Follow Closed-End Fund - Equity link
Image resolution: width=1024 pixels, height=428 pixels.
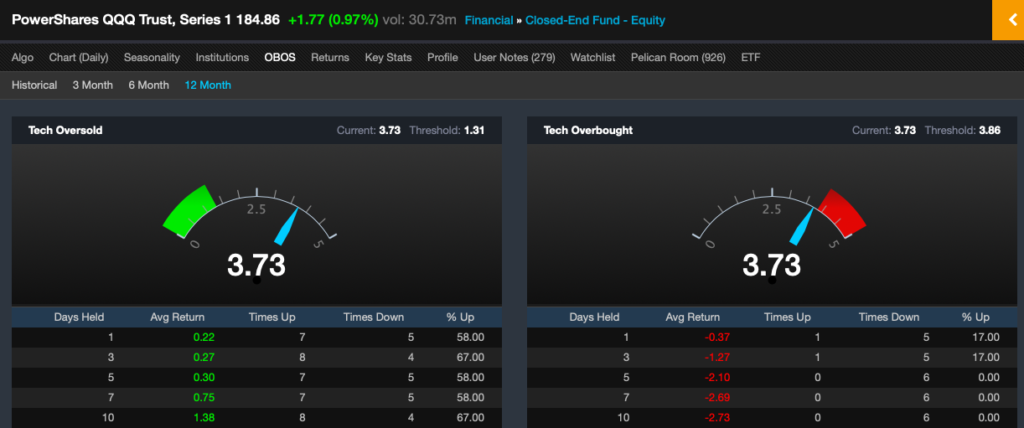pyautogui.click(x=595, y=20)
